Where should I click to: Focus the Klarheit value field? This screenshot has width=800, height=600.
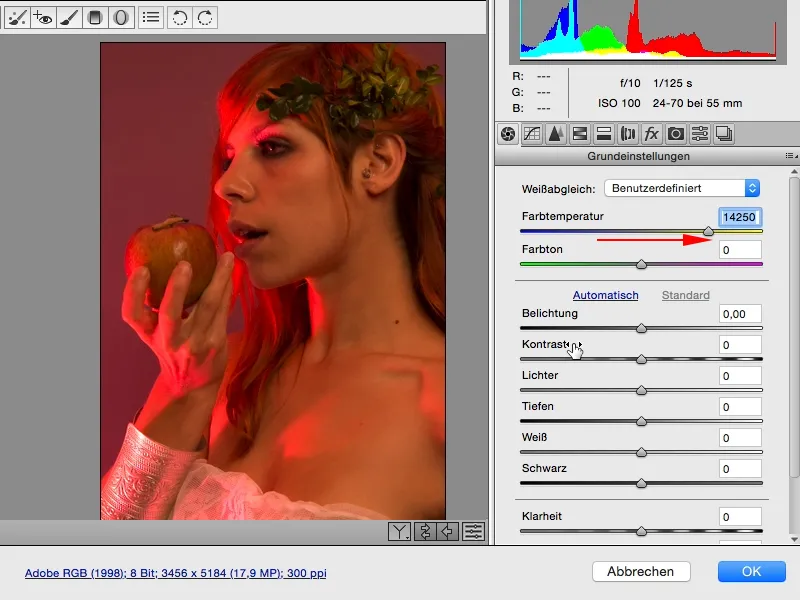tap(740, 517)
